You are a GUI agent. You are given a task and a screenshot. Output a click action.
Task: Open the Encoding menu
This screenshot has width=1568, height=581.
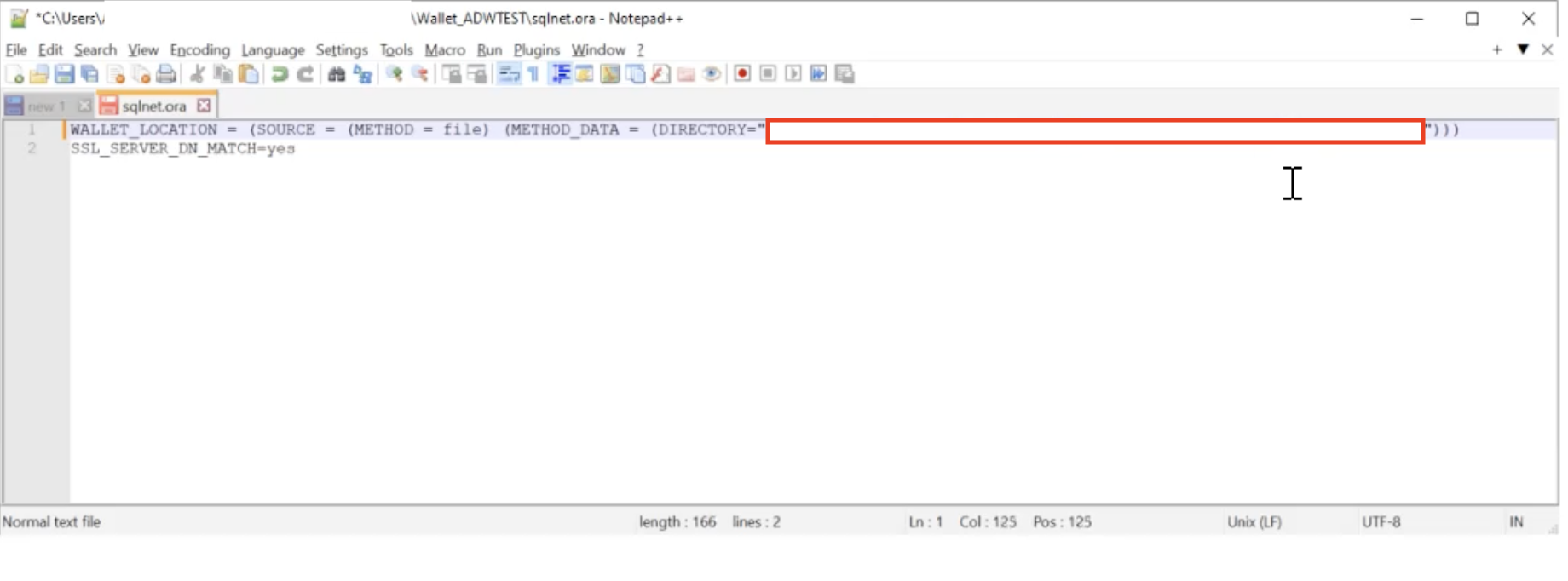[x=199, y=49]
